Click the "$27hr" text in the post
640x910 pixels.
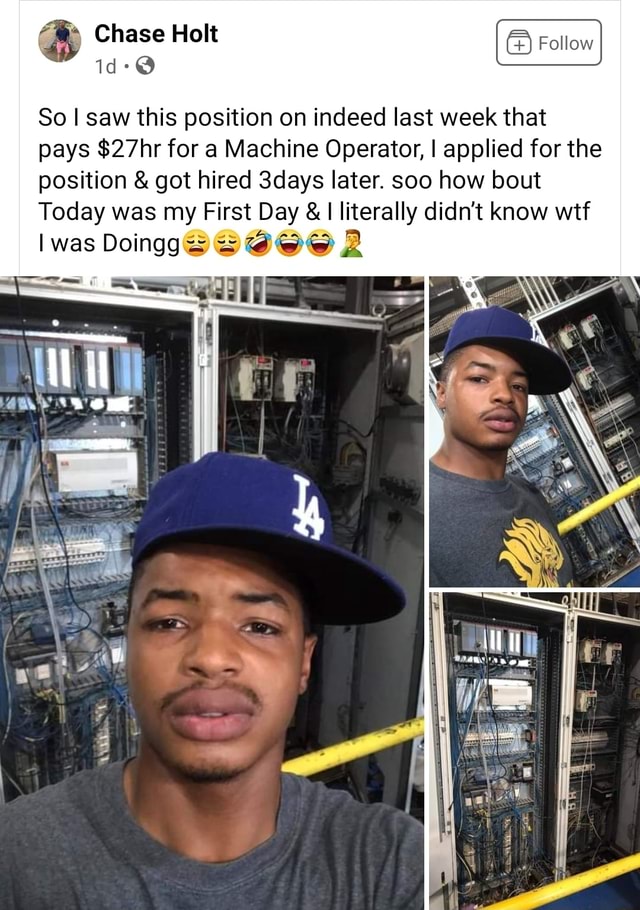click(x=128, y=149)
